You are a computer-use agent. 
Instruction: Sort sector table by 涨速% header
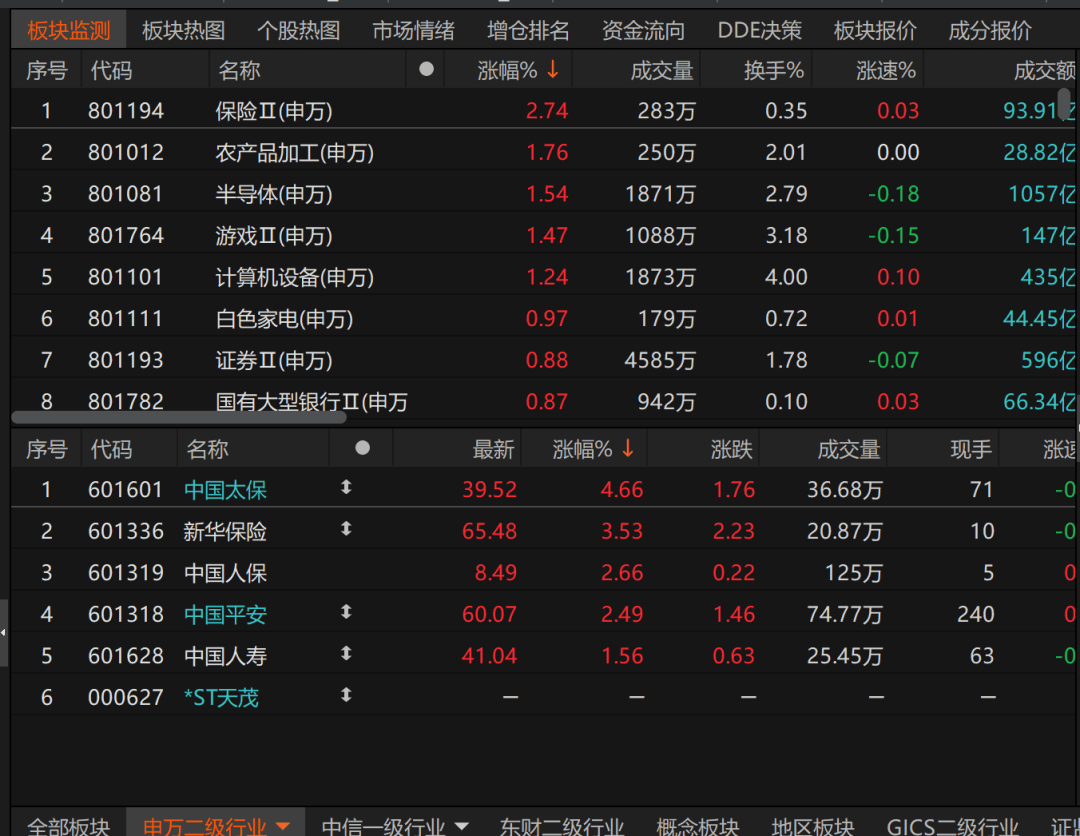click(x=886, y=70)
